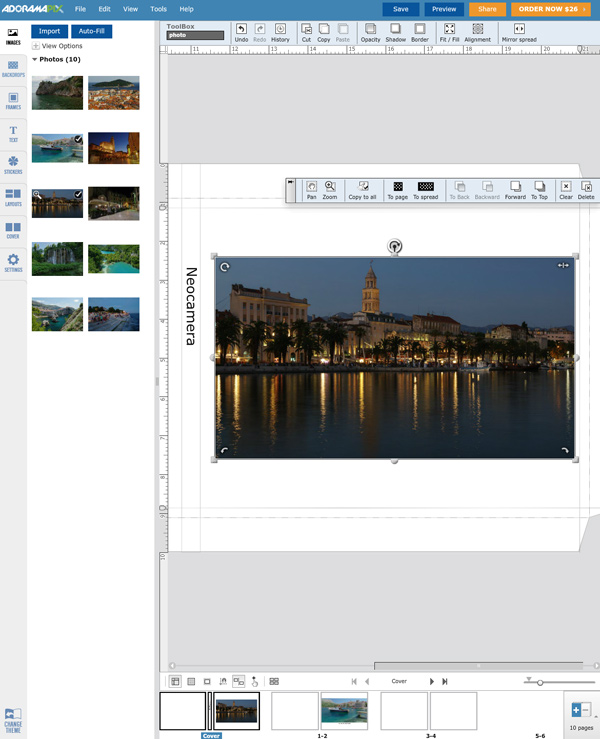Click the Import button
This screenshot has width=600, height=739.
(49, 31)
